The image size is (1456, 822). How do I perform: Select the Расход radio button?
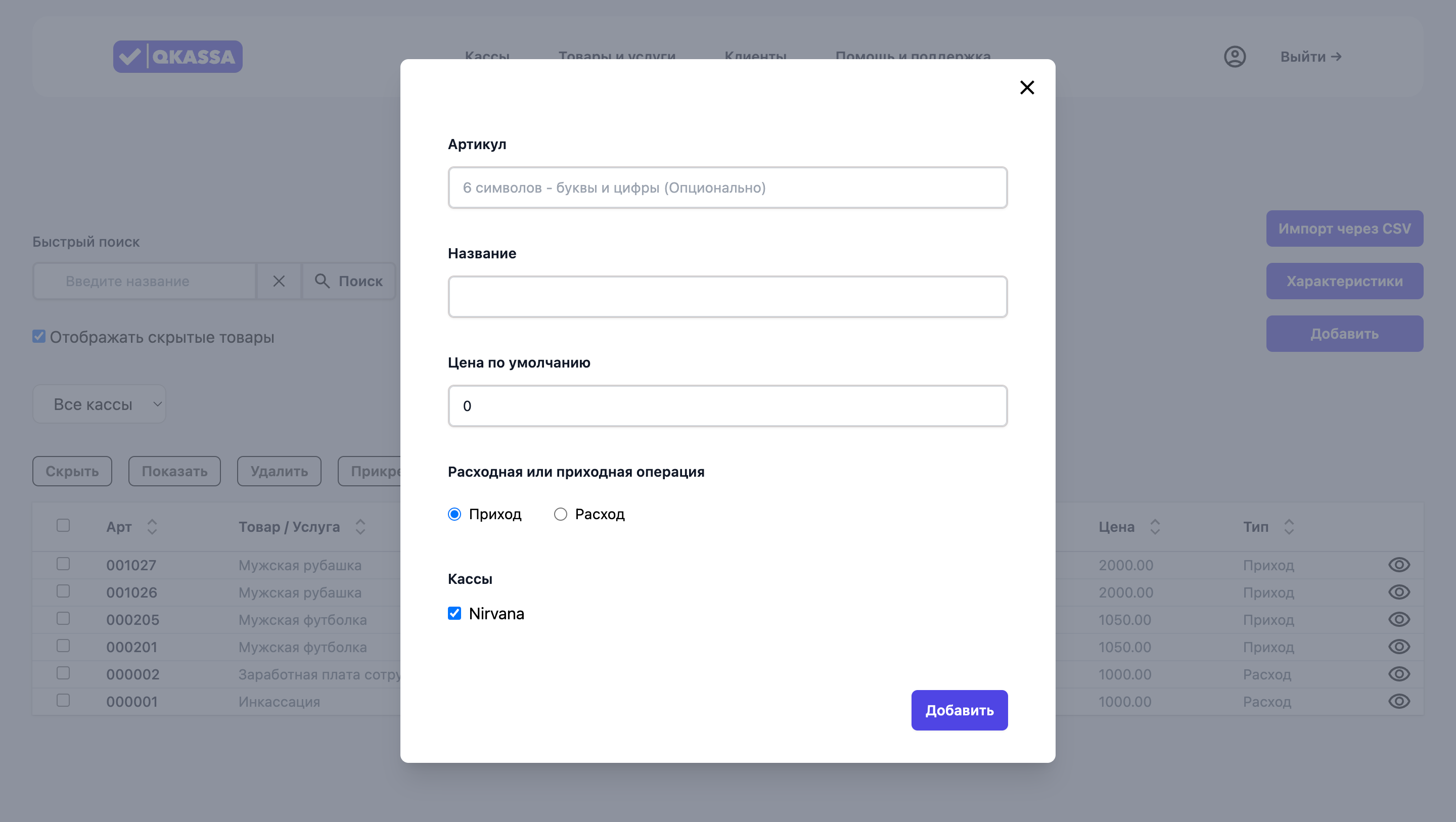(560, 515)
